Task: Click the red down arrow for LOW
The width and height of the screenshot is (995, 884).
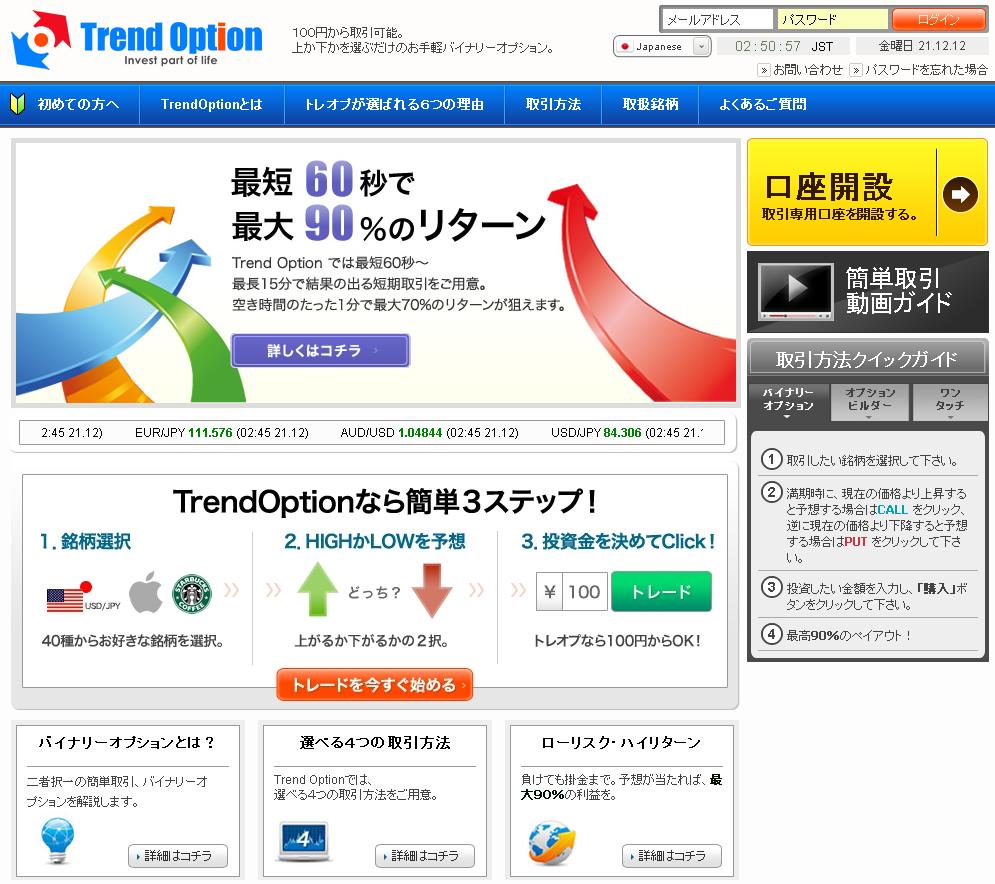Action: tap(432, 590)
